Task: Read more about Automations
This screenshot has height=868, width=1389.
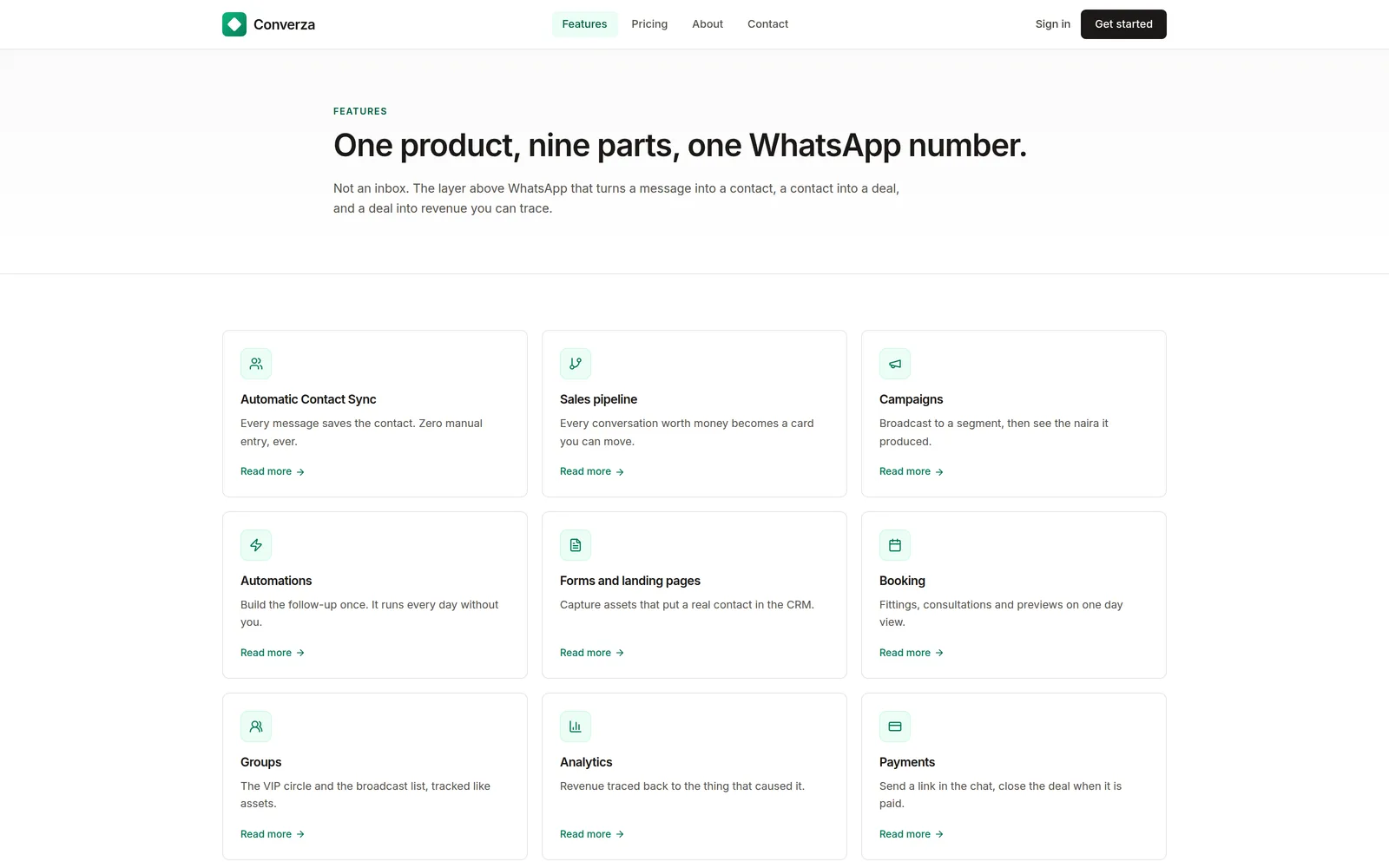Action: tap(273, 653)
